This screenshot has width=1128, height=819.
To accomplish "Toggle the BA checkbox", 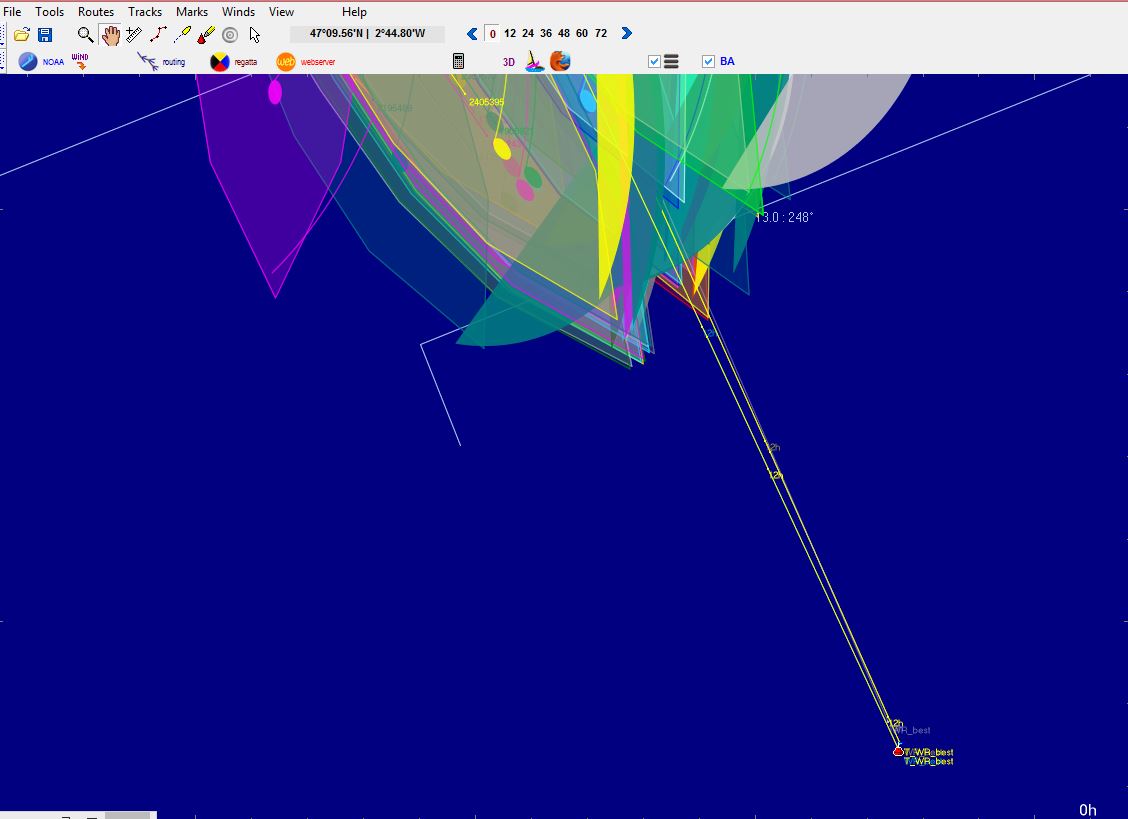I will (709, 62).
